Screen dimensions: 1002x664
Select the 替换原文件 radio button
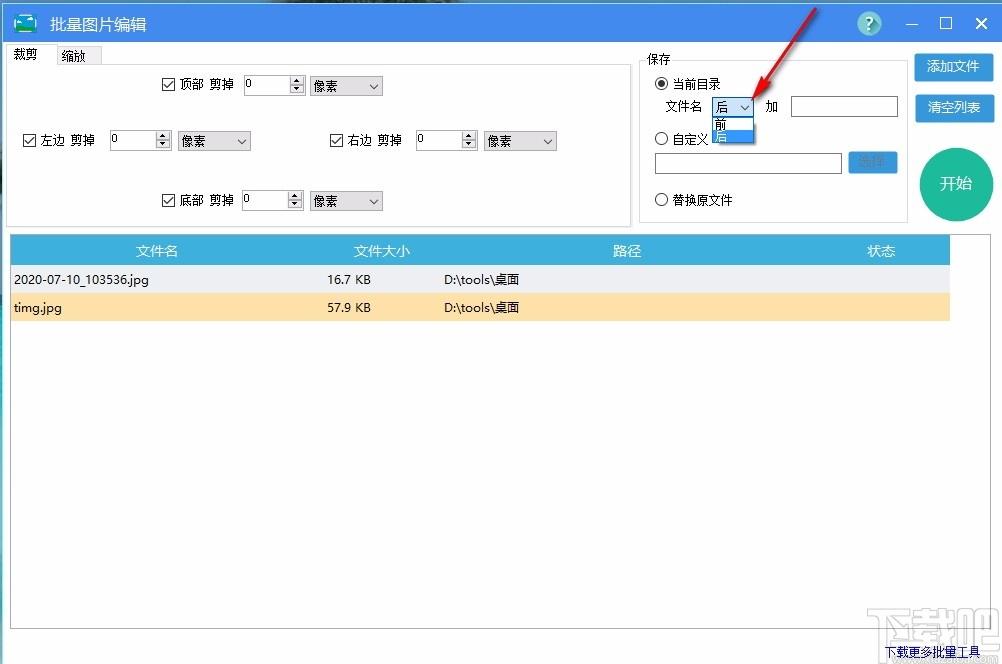(661, 200)
